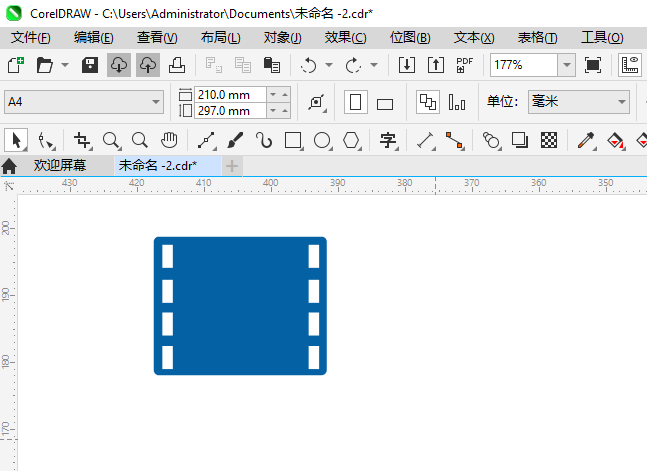The height and width of the screenshot is (471, 647).
Task: Toggle the show rulers icon
Action: 630,65
